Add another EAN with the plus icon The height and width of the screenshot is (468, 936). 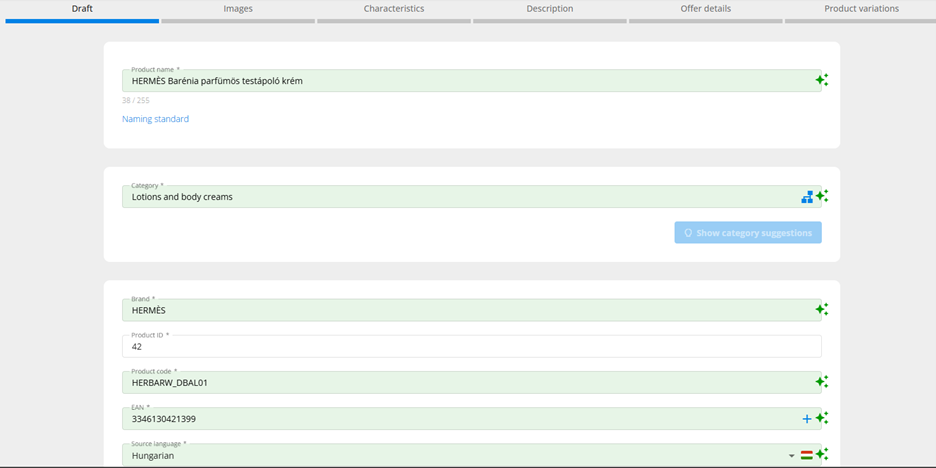pyautogui.click(x=807, y=419)
